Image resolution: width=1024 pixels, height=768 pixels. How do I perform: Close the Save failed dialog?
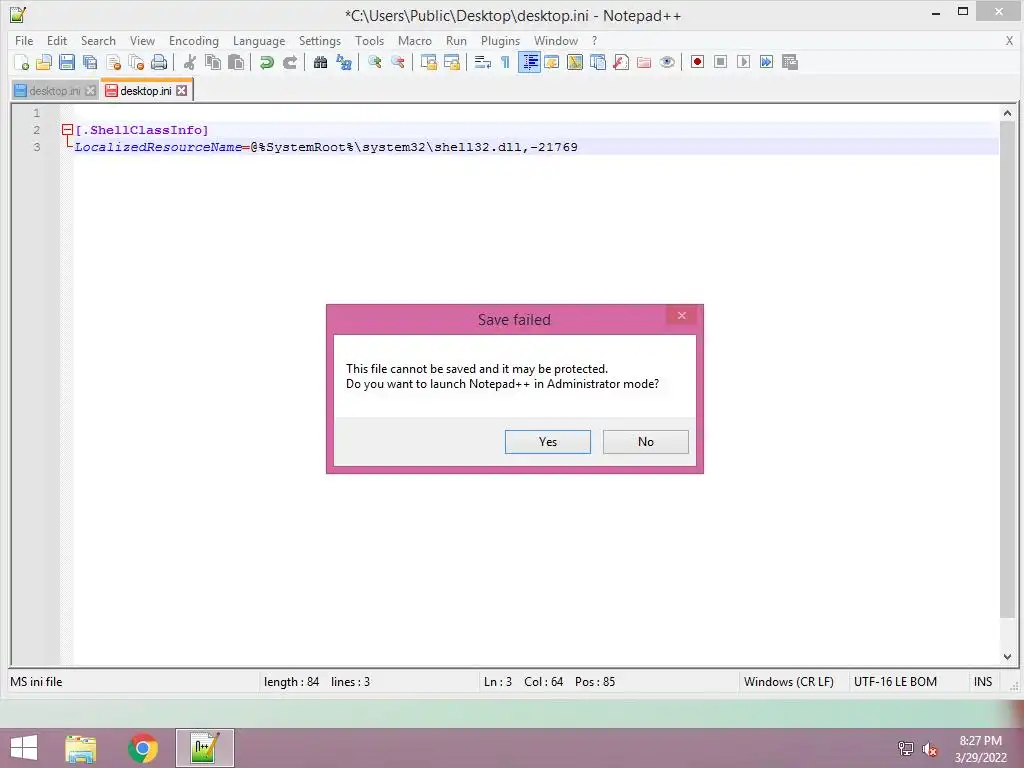pyautogui.click(x=681, y=315)
